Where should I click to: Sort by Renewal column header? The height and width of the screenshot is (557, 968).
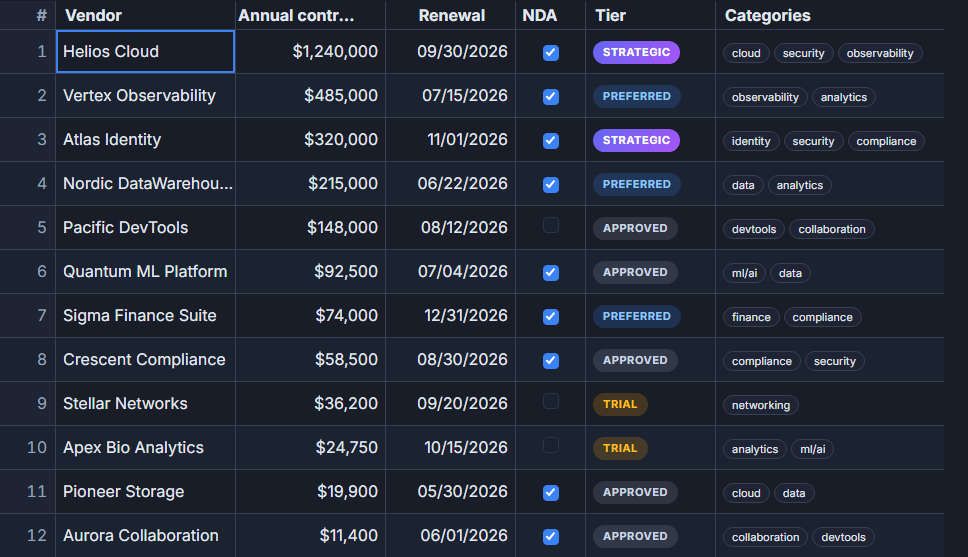point(451,15)
